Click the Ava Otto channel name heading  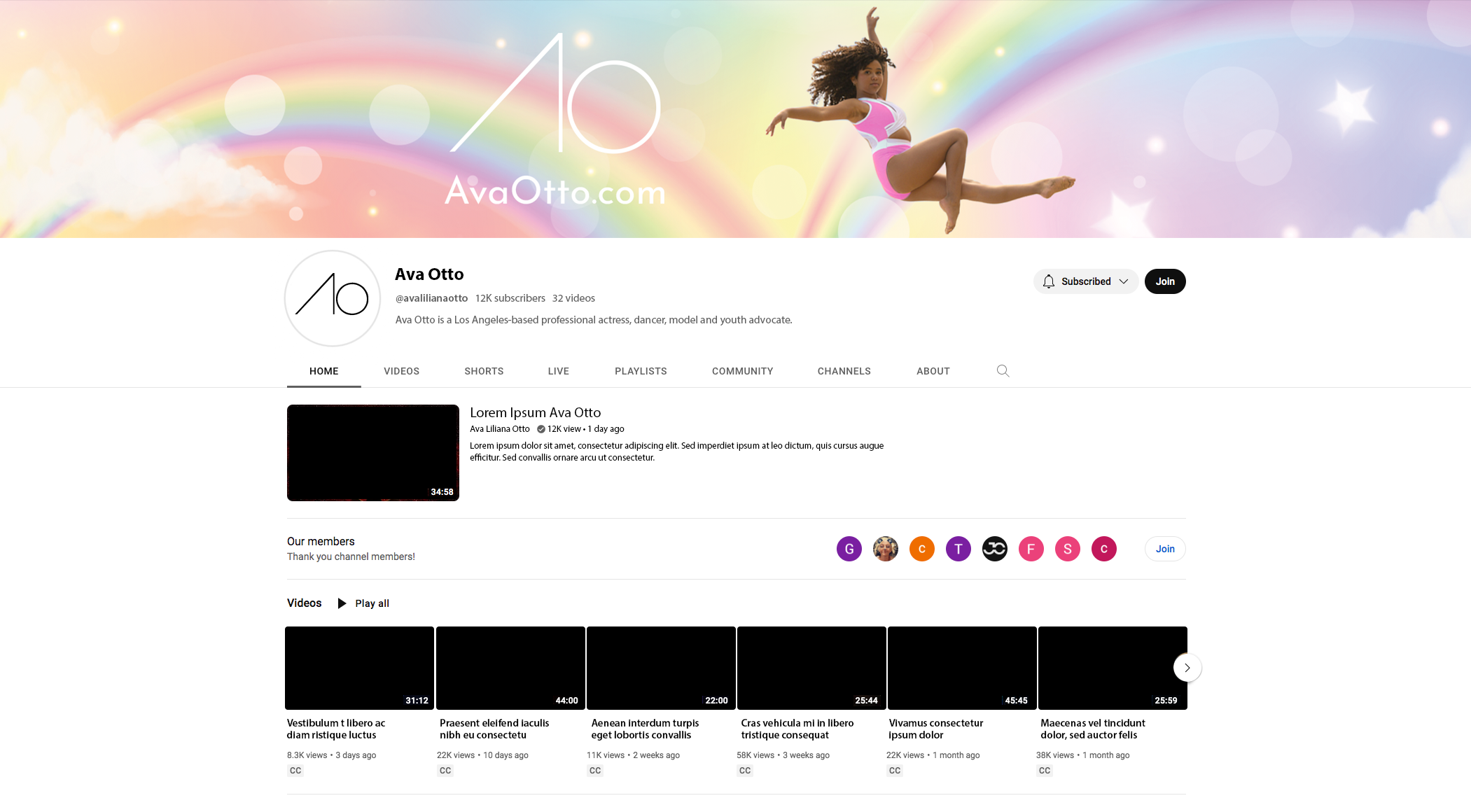tap(429, 274)
